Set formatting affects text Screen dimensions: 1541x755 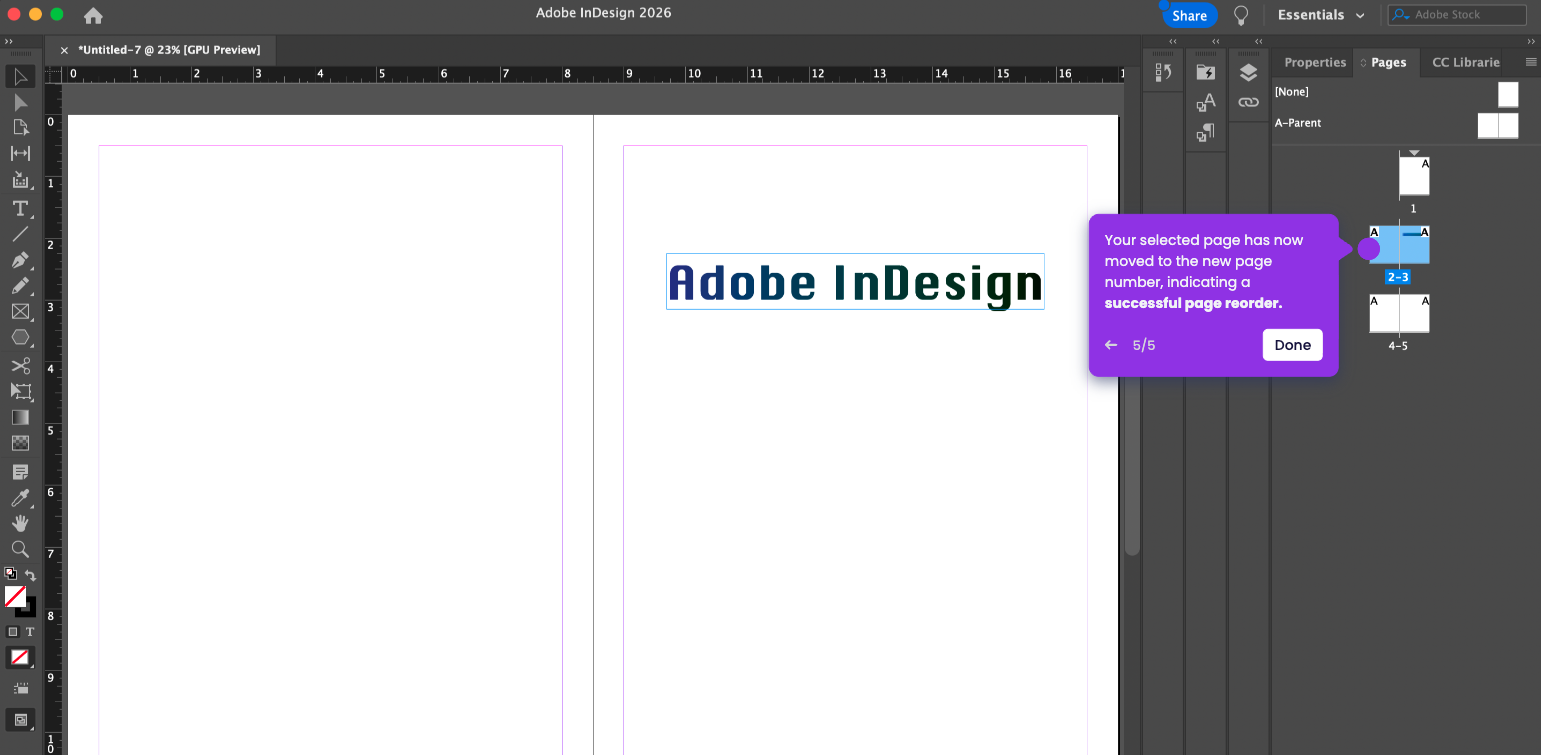(30, 632)
